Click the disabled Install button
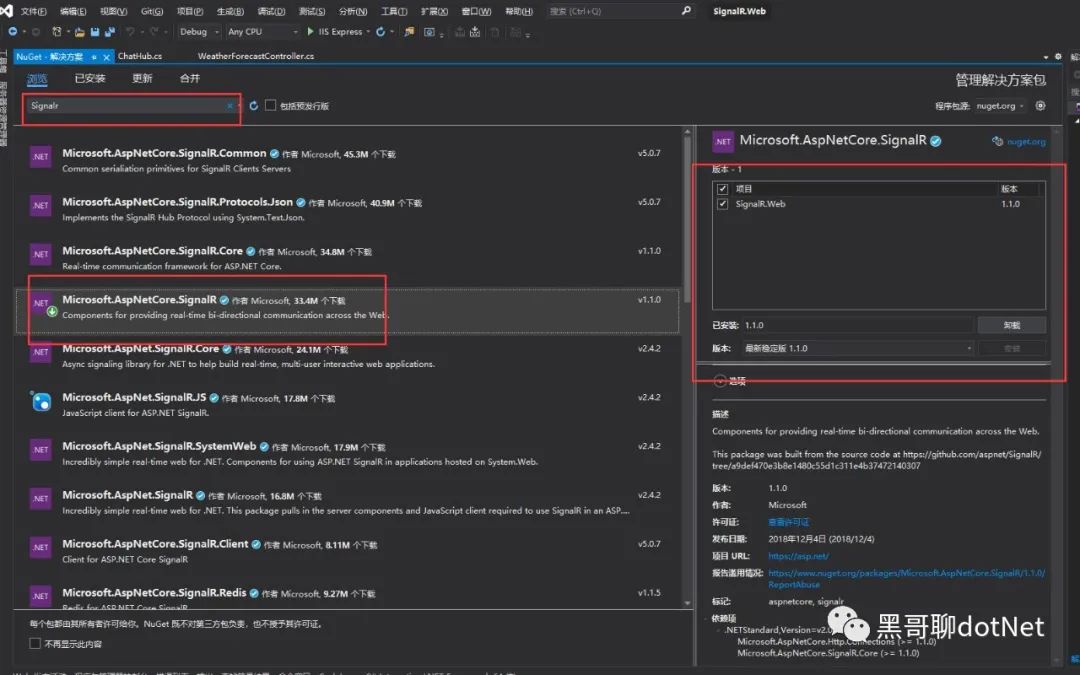 coord(1012,349)
